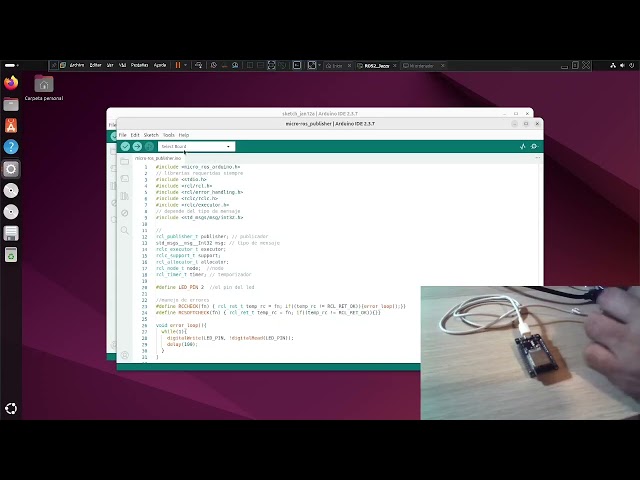Enter full screen mode in VMware toolbar
The height and width of the screenshot is (480, 640).
tap(271, 65)
